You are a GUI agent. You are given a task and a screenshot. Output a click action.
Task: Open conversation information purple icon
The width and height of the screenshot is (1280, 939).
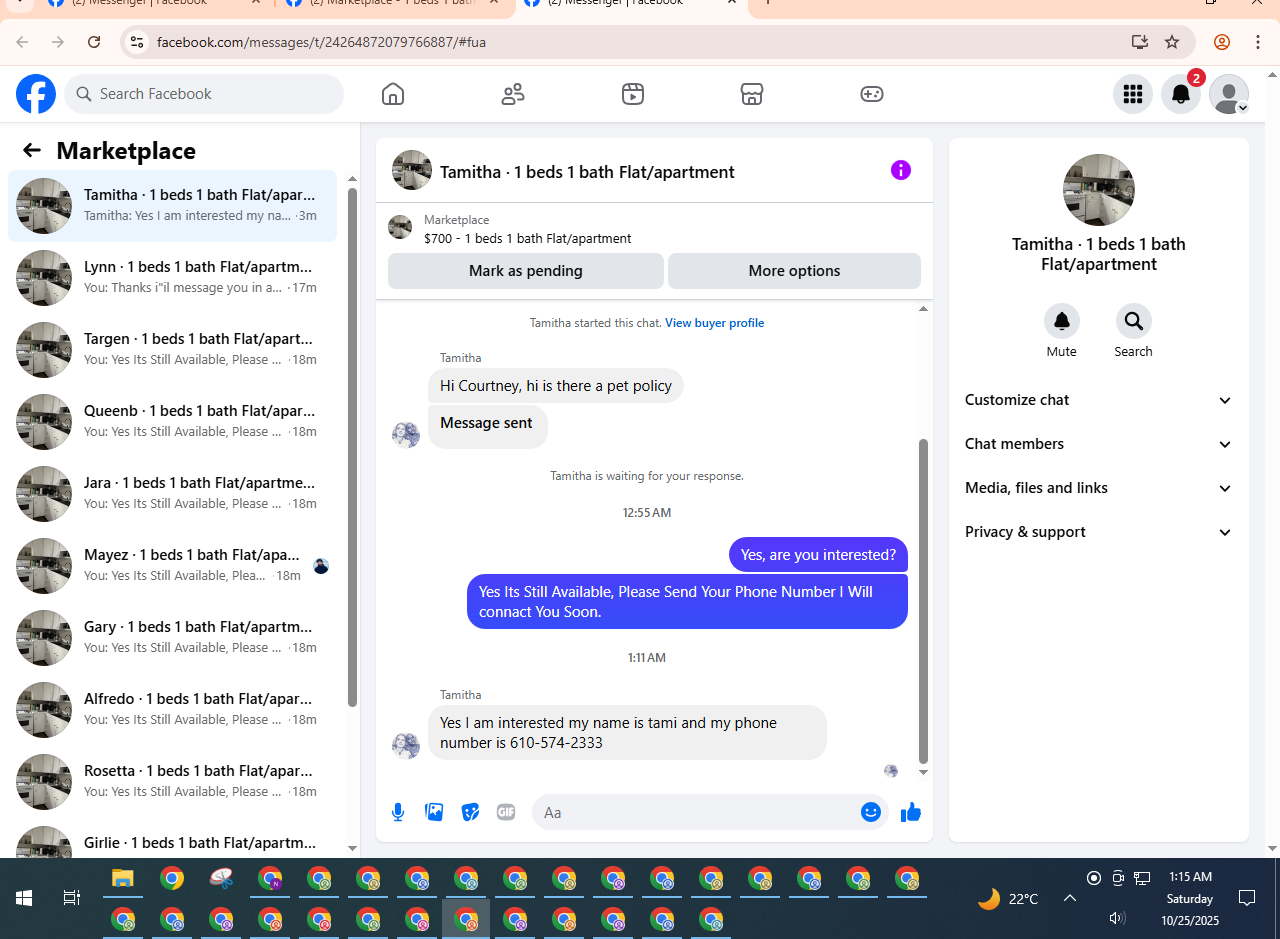tap(901, 170)
